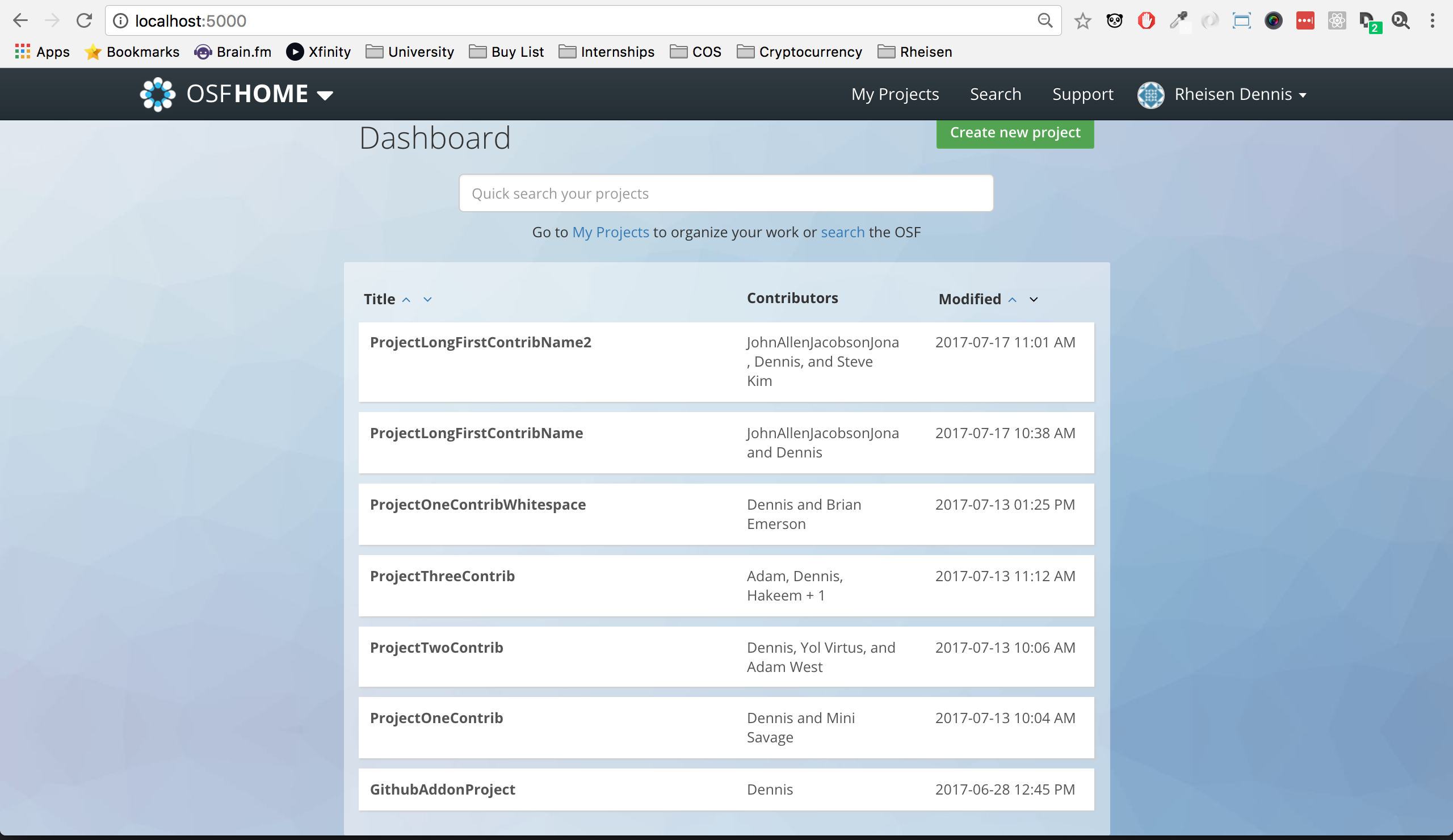Follow the blue search link below quick search
Screen dimensions: 1453x840
tap(842, 232)
